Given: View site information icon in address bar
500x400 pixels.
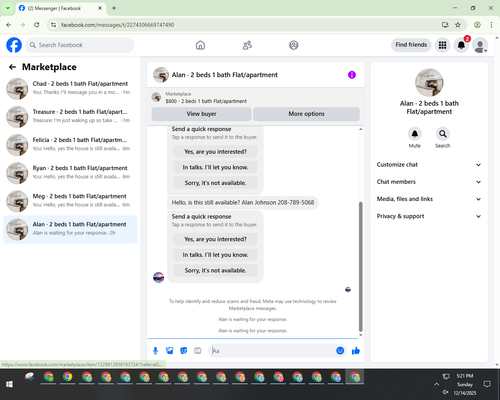Looking at the screenshot, I should click(54, 25).
